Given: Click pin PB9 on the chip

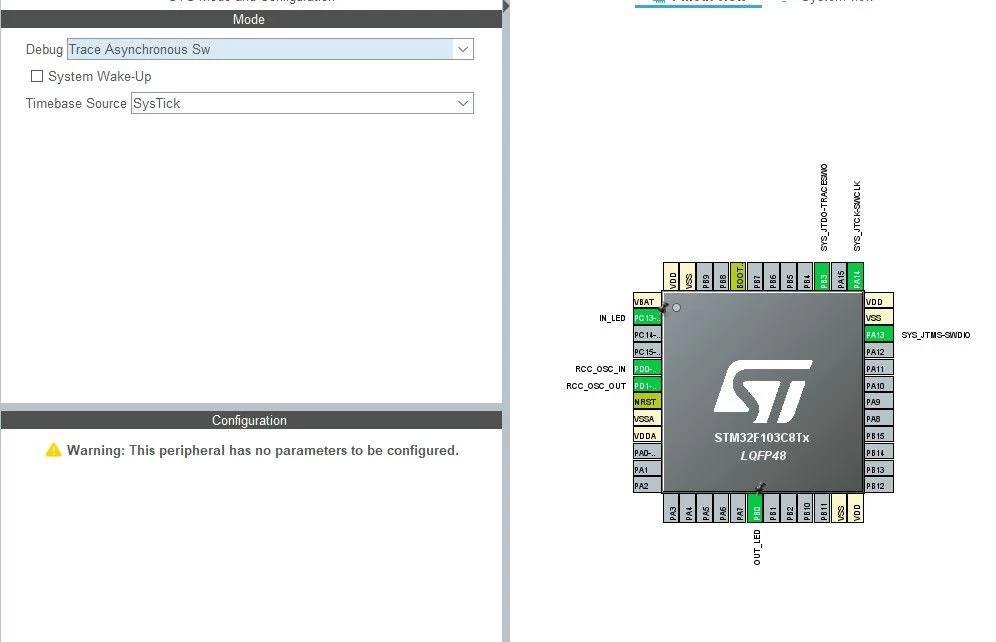Looking at the screenshot, I should (705, 276).
